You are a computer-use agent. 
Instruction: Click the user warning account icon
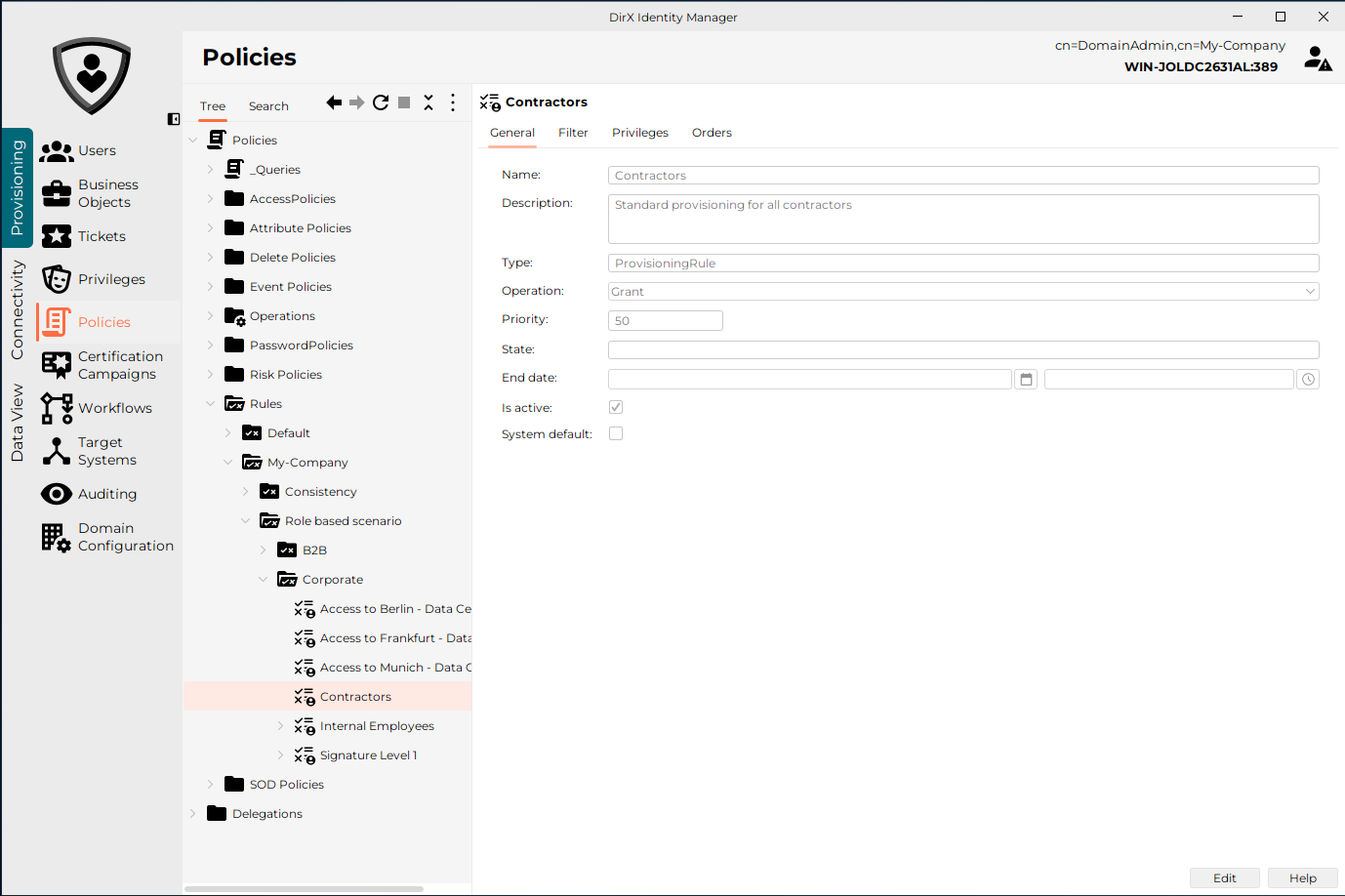pyautogui.click(x=1318, y=59)
